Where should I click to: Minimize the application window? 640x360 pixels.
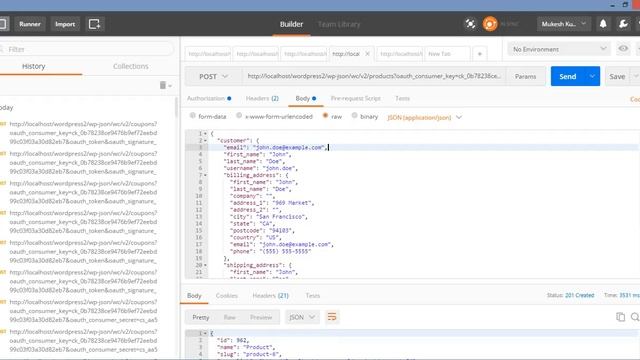point(612,5)
